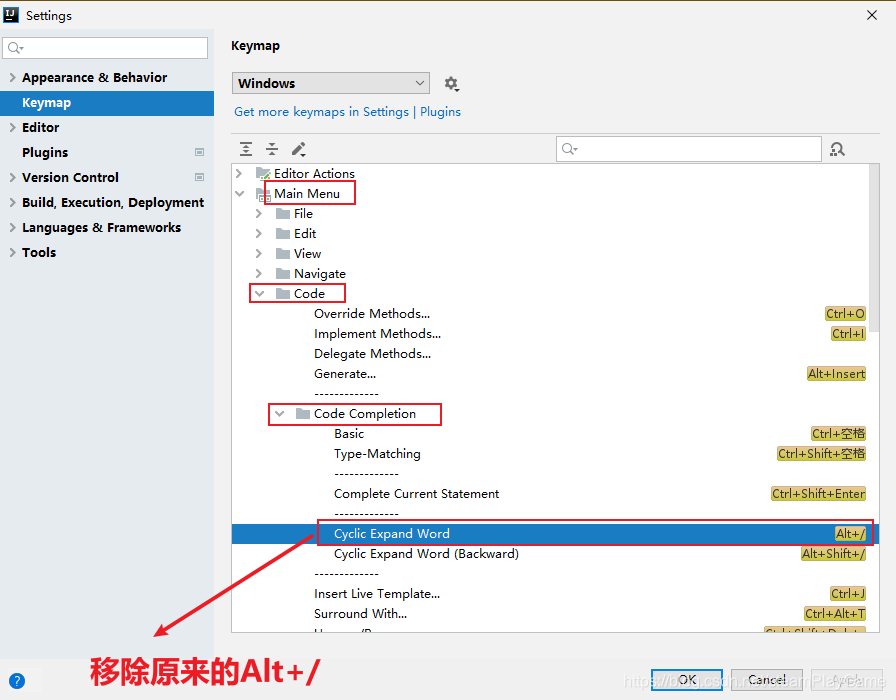Select the Override Methods... action
896x700 pixels.
pos(372,314)
